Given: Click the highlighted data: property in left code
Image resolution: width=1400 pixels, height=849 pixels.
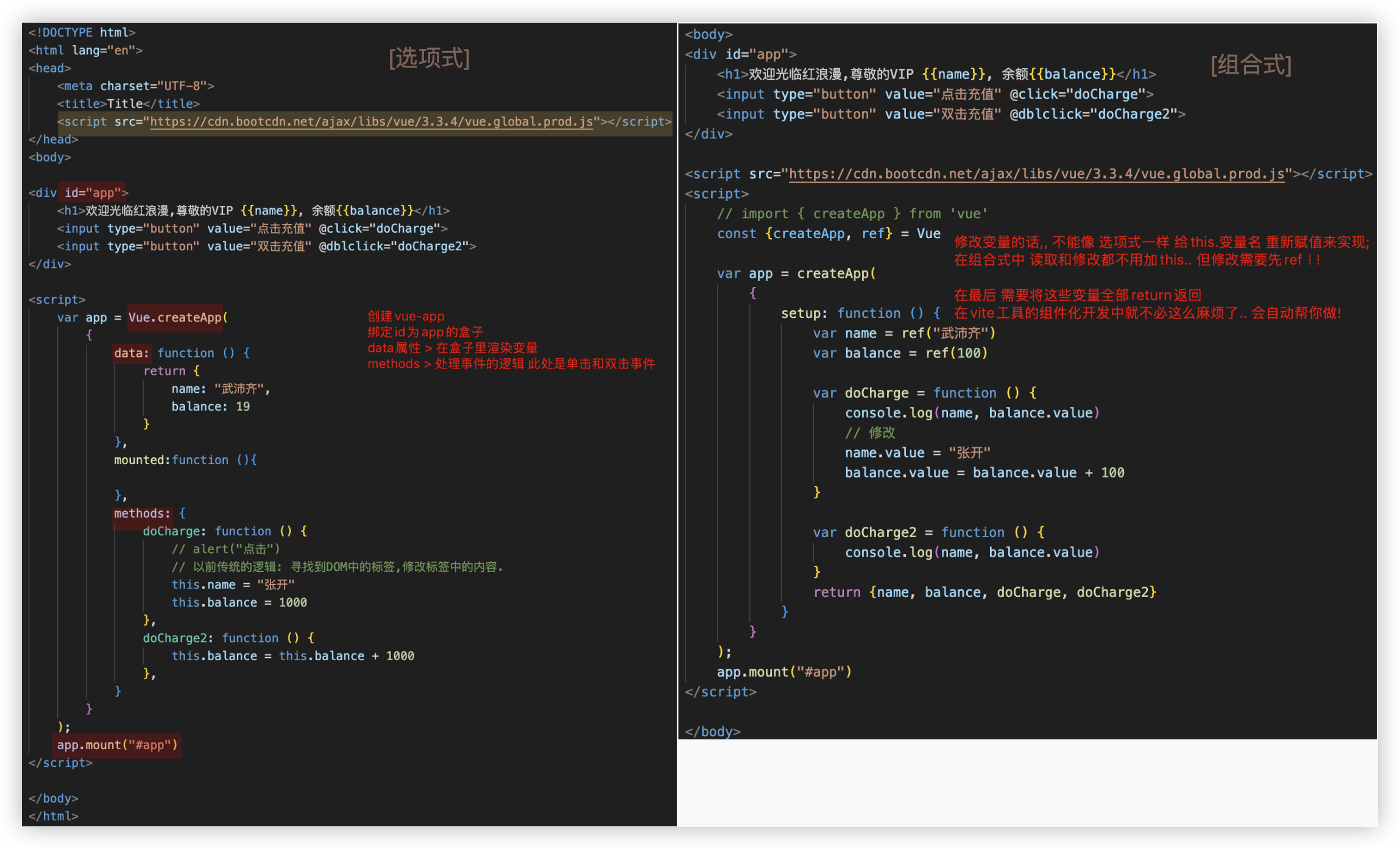Looking at the screenshot, I should pos(131,353).
